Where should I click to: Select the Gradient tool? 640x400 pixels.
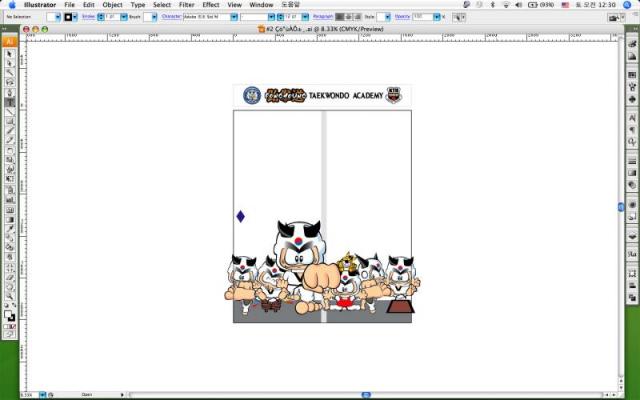coord(10,220)
